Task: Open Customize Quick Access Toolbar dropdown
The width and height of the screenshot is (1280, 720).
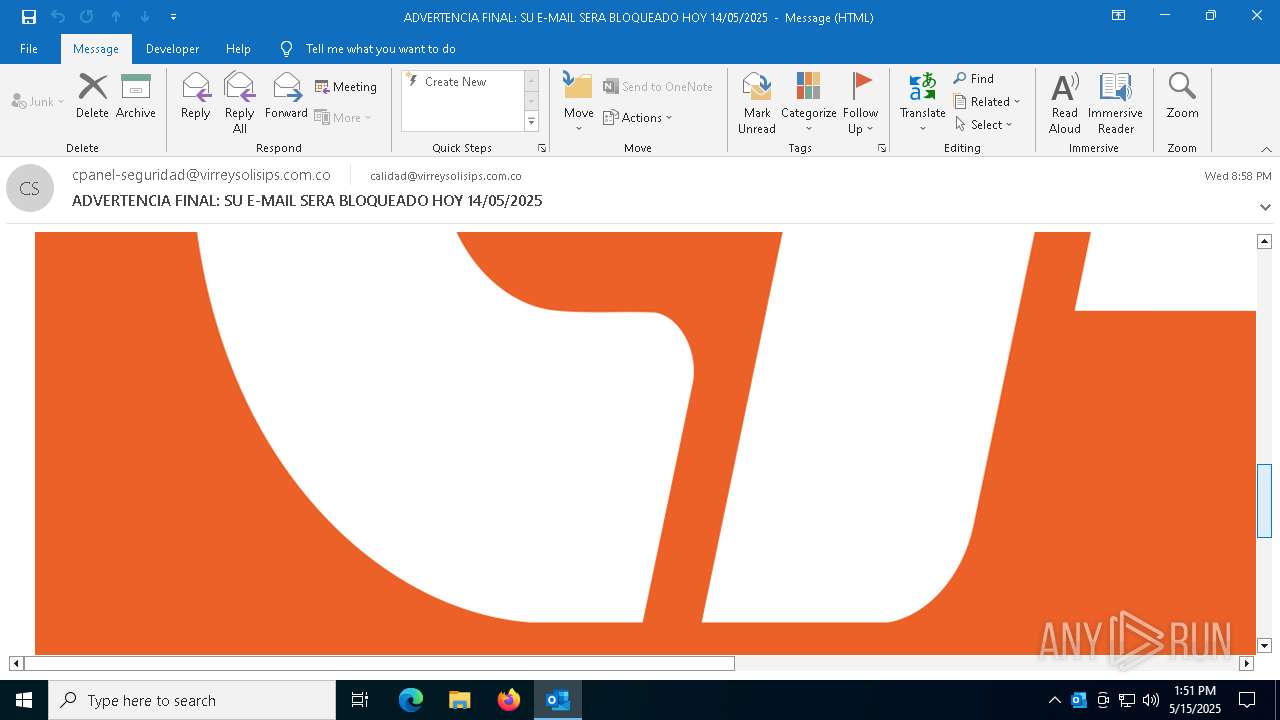Action: (174, 17)
